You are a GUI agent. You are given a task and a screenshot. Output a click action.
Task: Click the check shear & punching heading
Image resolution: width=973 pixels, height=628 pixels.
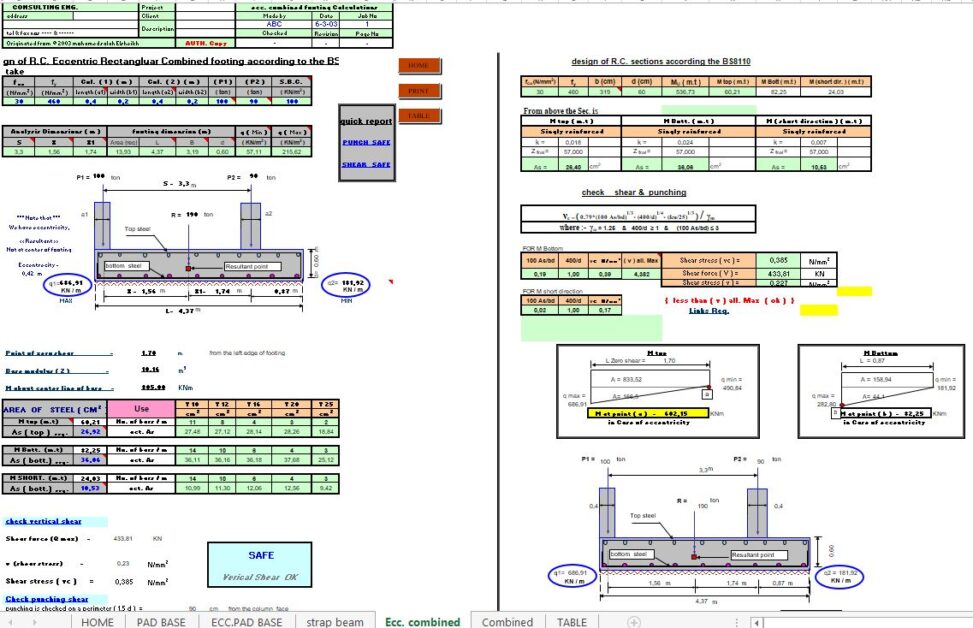pos(634,192)
